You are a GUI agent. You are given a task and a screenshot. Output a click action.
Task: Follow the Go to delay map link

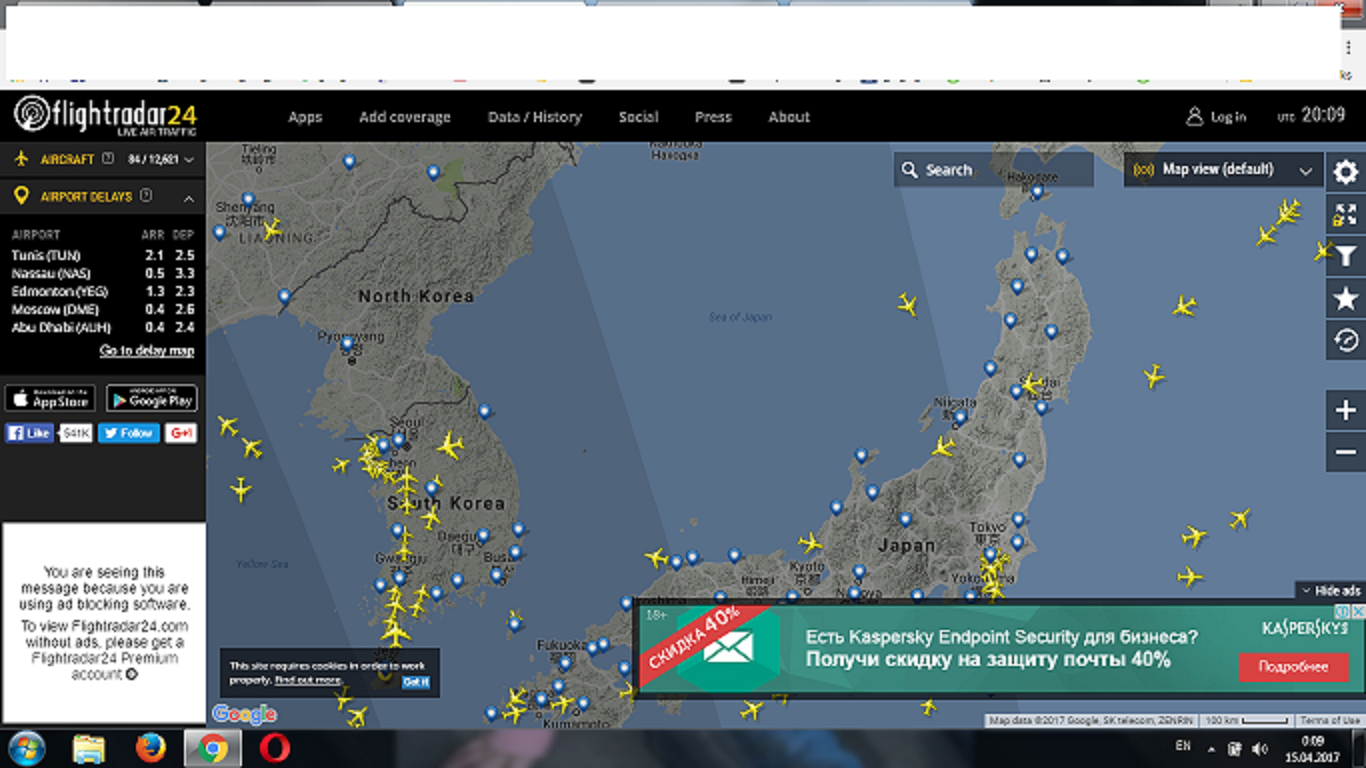(146, 351)
